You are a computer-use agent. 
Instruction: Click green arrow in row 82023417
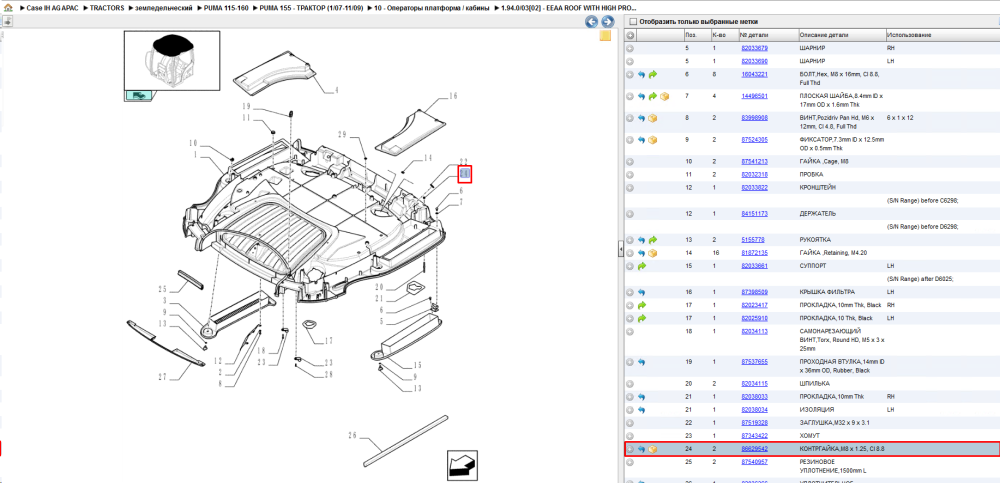coord(642,305)
